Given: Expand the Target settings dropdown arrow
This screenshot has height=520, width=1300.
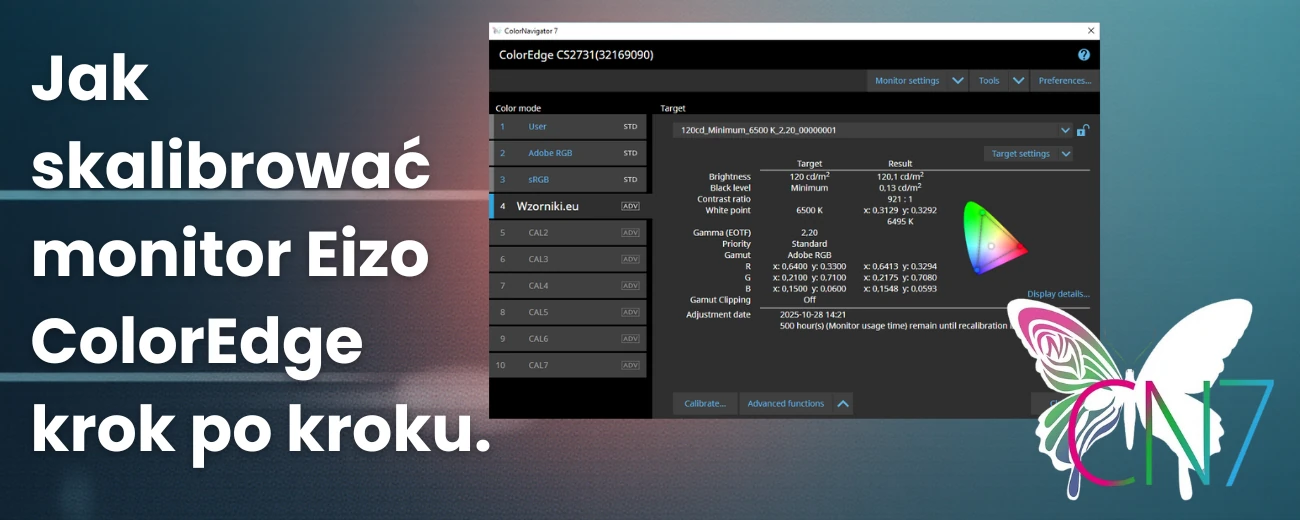Looking at the screenshot, I should pyautogui.click(x=1066, y=154).
